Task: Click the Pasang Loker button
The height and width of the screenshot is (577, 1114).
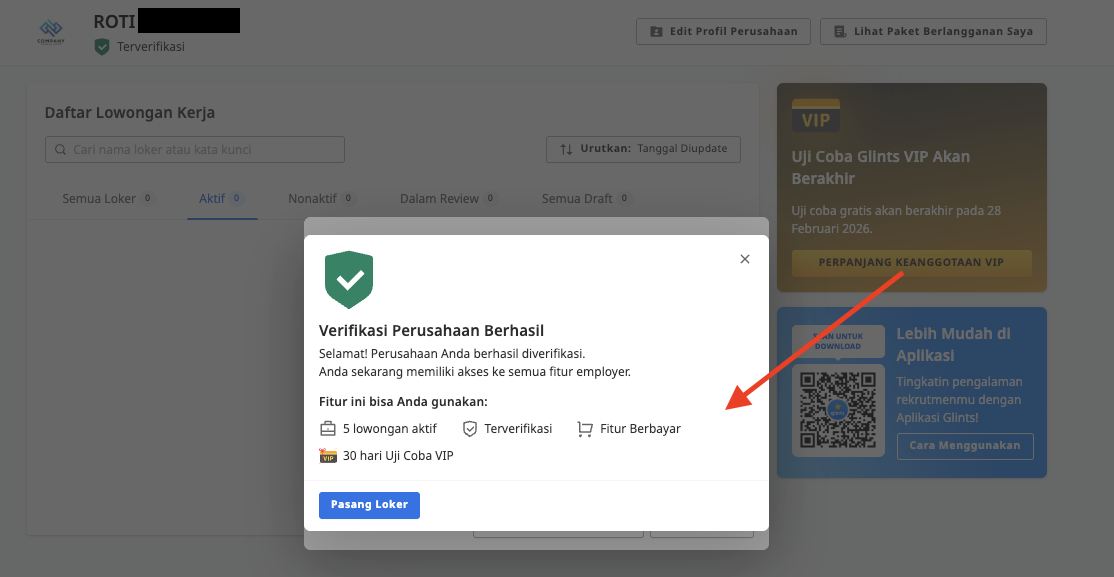Action: pyautogui.click(x=369, y=505)
